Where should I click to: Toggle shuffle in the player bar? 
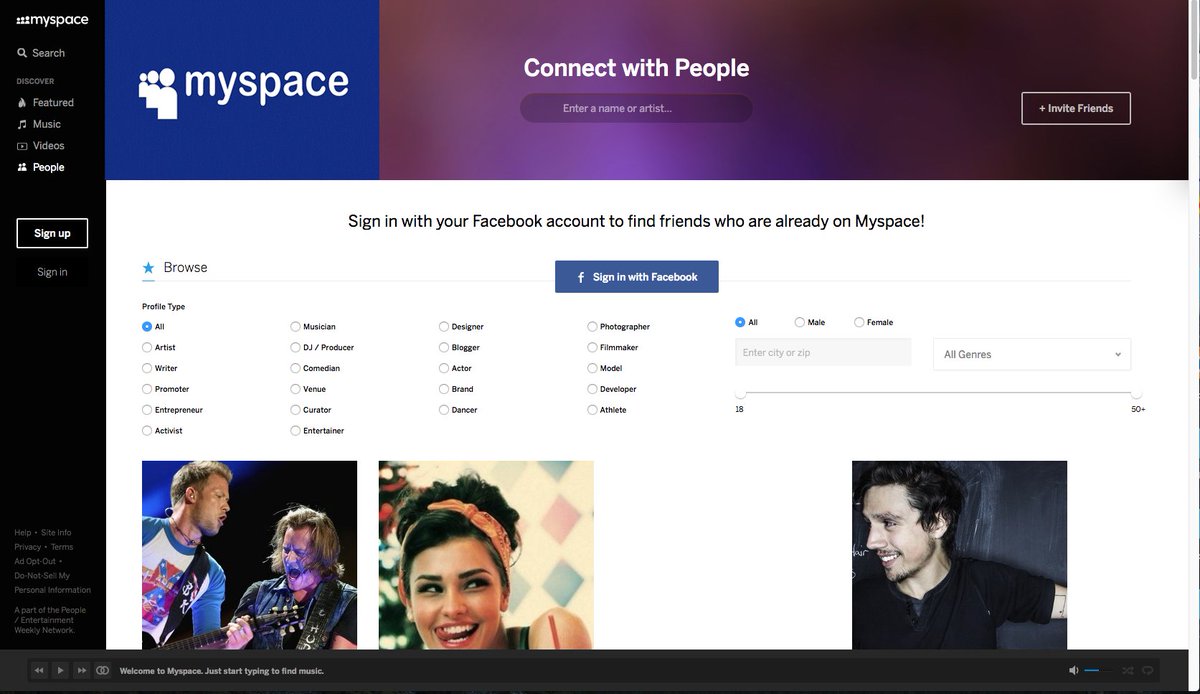1128,670
